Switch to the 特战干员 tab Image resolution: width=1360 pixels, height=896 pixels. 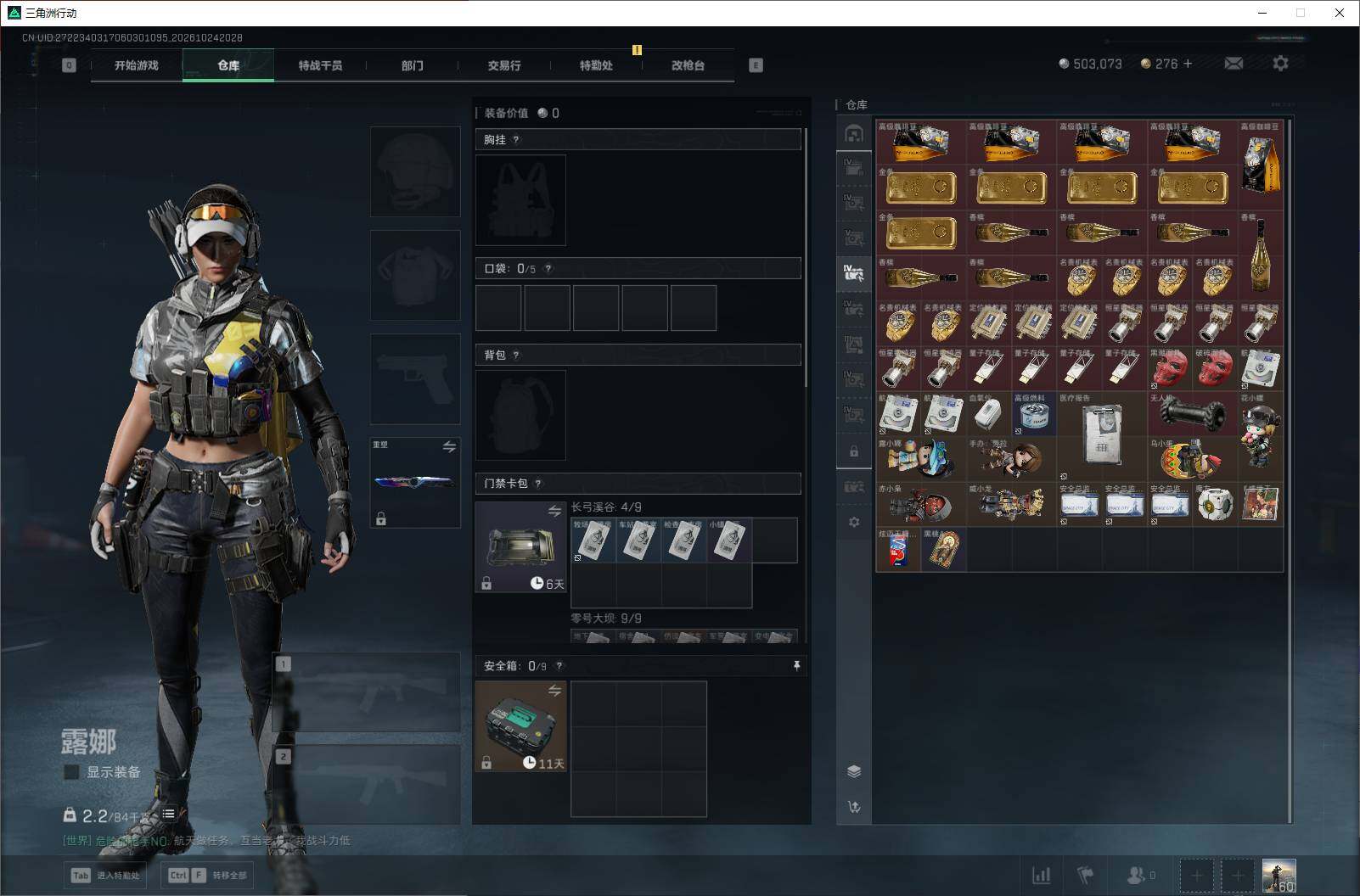pyautogui.click(x=320, y=65)
